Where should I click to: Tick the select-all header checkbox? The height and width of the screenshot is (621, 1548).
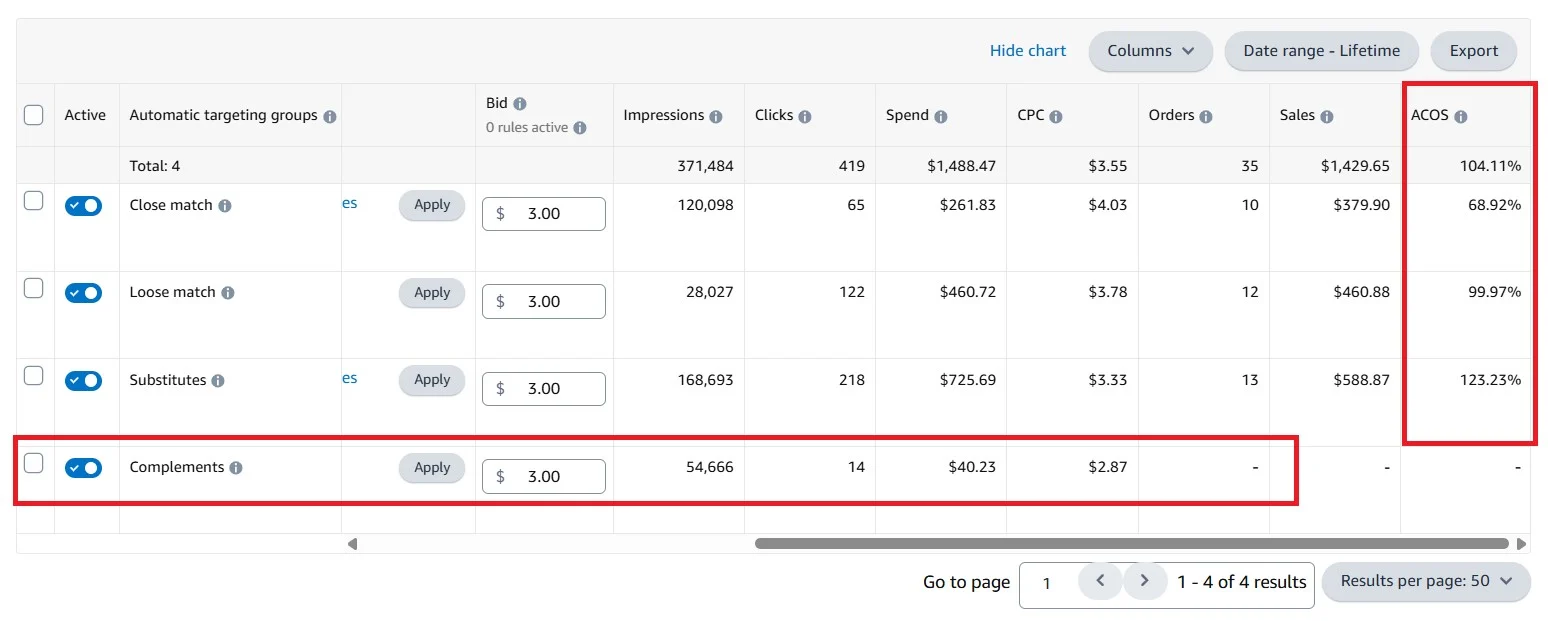pyautogui.click(x=34, y=115)
